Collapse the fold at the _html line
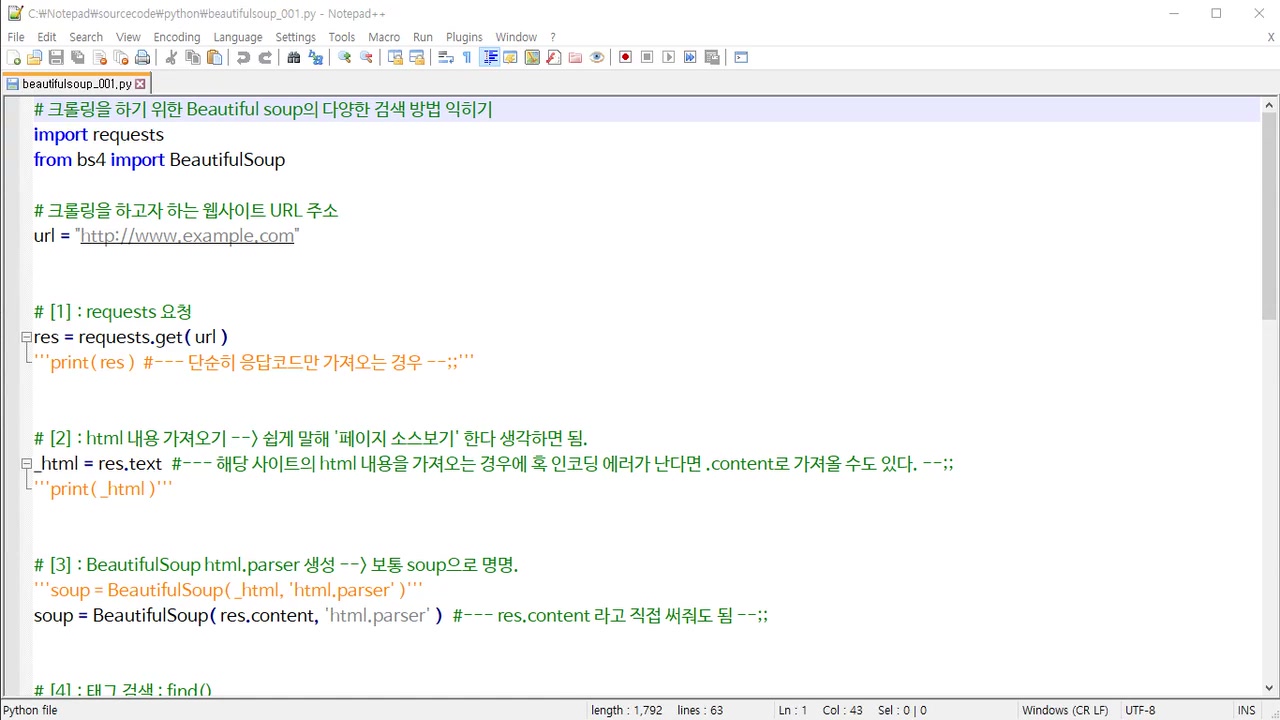 point(26,463)
